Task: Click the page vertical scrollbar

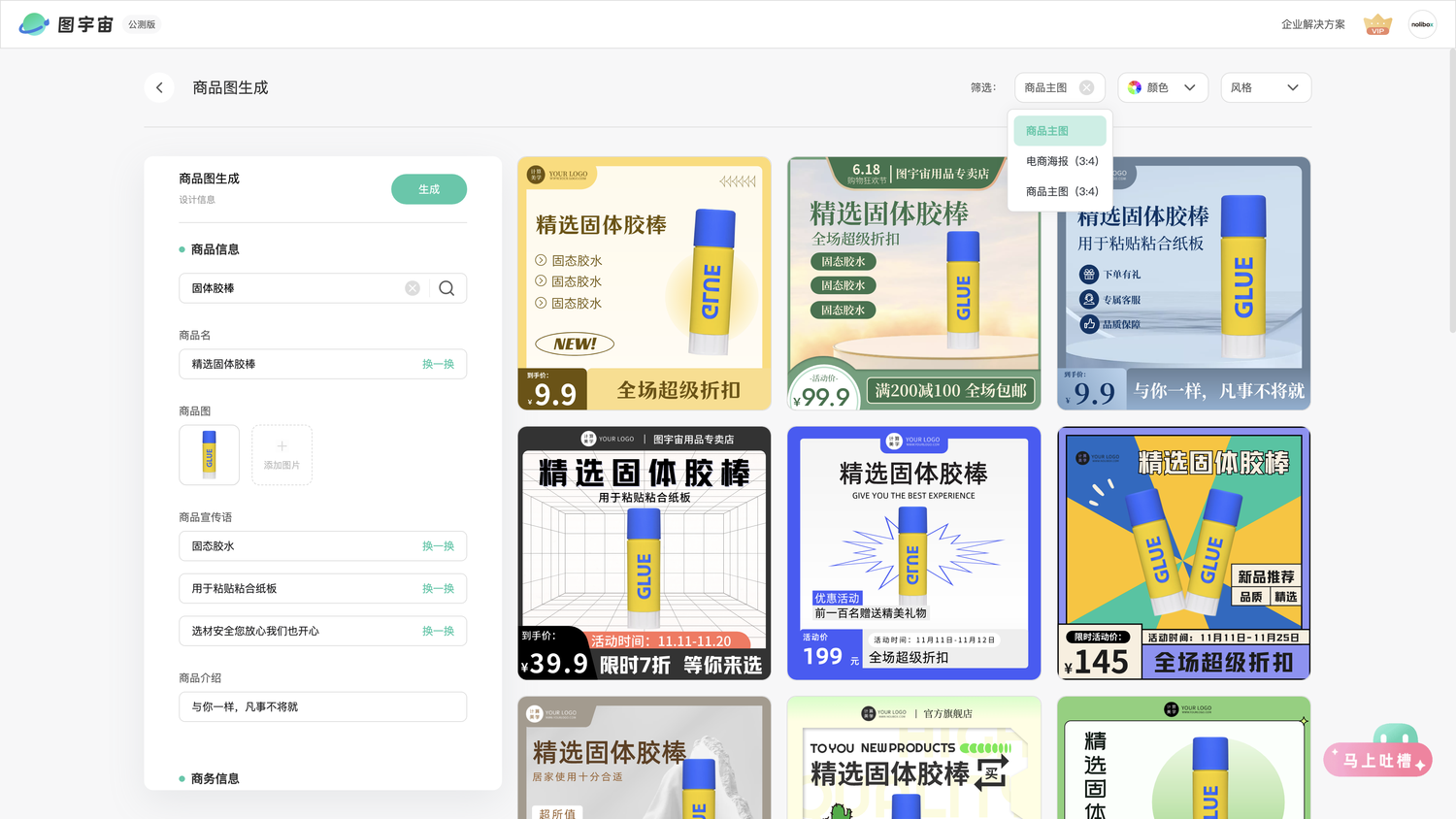Action: [x=1451, y=189]
